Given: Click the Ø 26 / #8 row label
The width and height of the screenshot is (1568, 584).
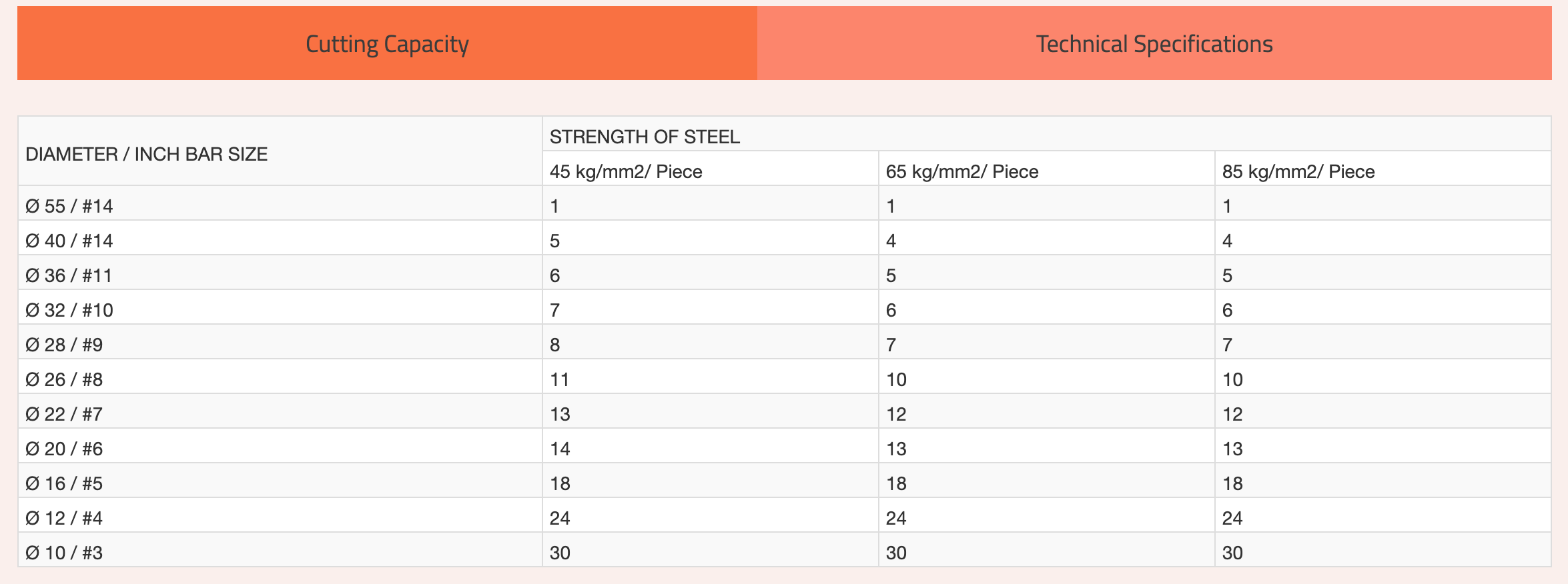Looking at the screenshot, I should pos(64,379).
